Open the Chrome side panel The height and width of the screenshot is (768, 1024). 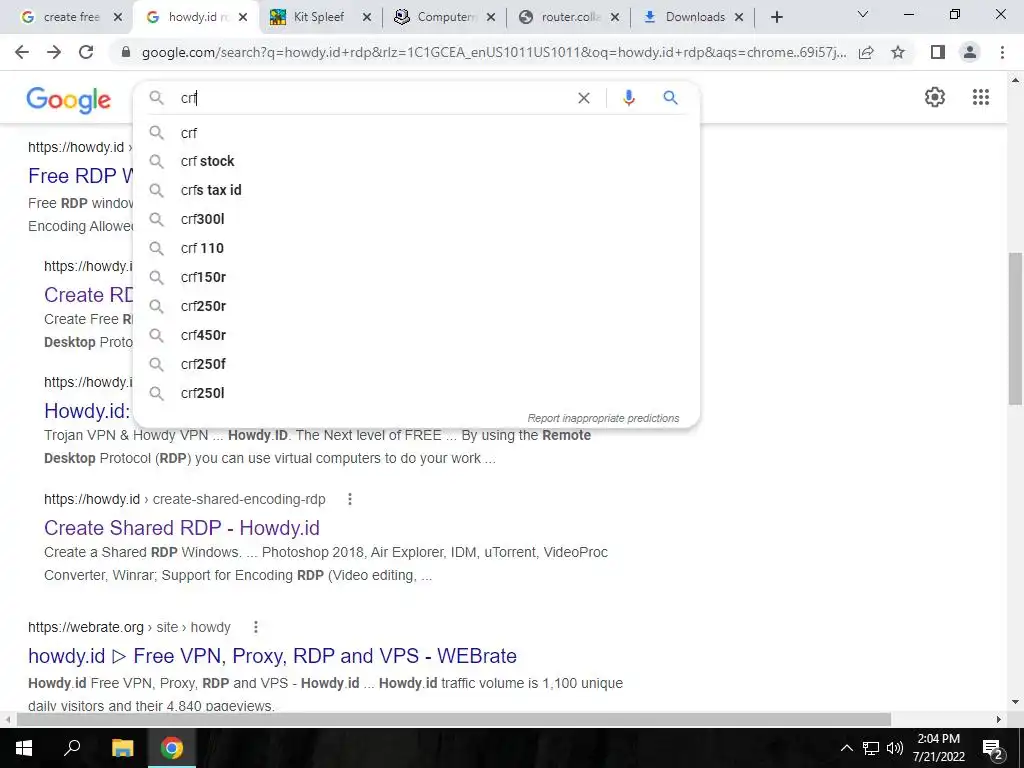click(938, 52)
